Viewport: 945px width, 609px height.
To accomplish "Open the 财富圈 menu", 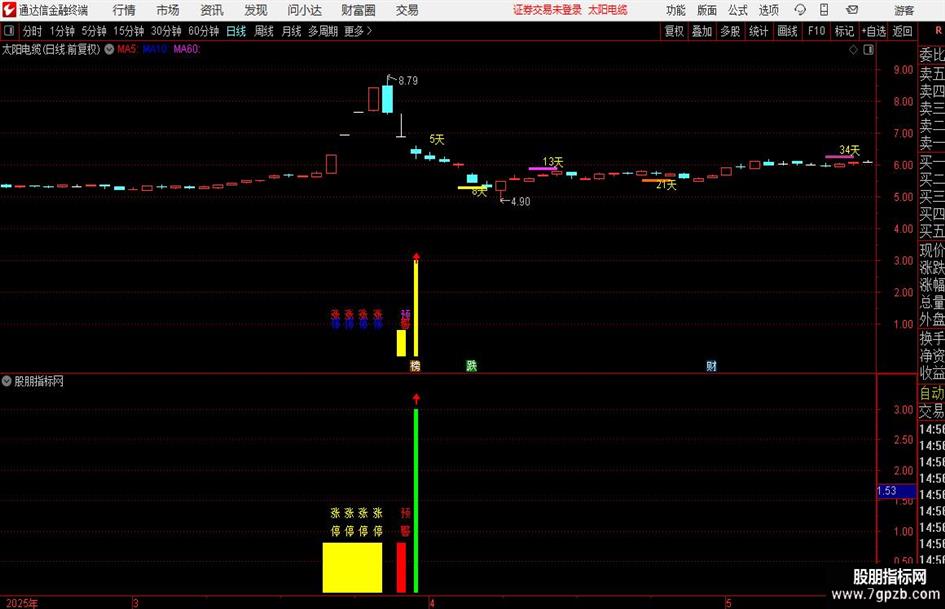I will coord(358,10).
